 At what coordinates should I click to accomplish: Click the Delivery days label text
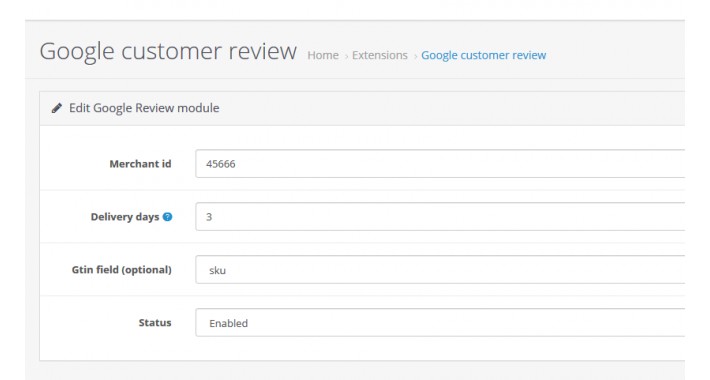(x=125, y=217)
